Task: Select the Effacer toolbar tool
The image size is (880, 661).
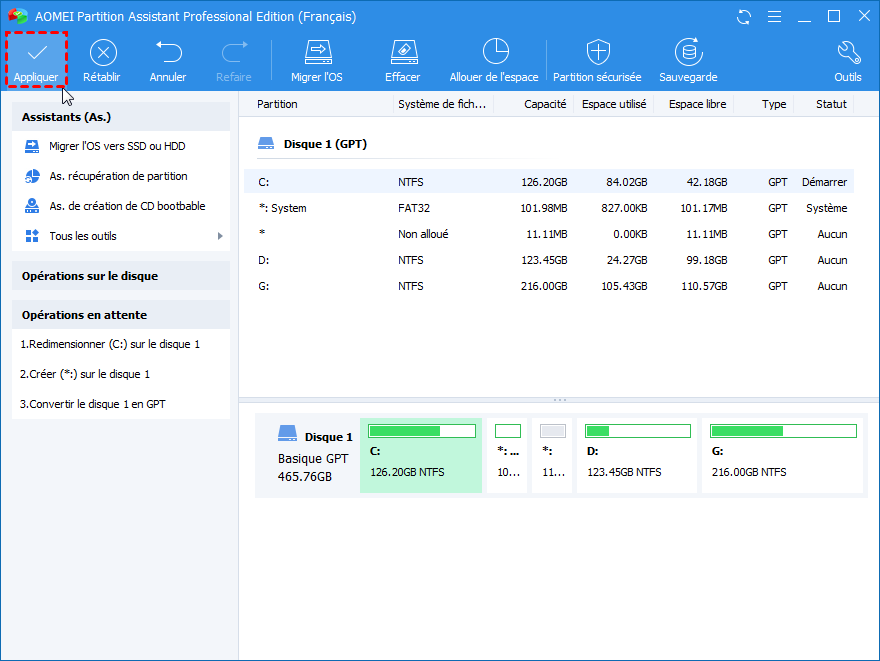Action: pyautogui.click(x=403, y=61)
